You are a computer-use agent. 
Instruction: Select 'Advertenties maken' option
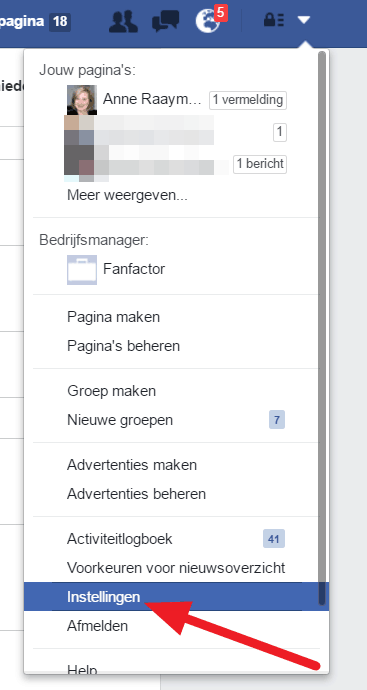132,465
